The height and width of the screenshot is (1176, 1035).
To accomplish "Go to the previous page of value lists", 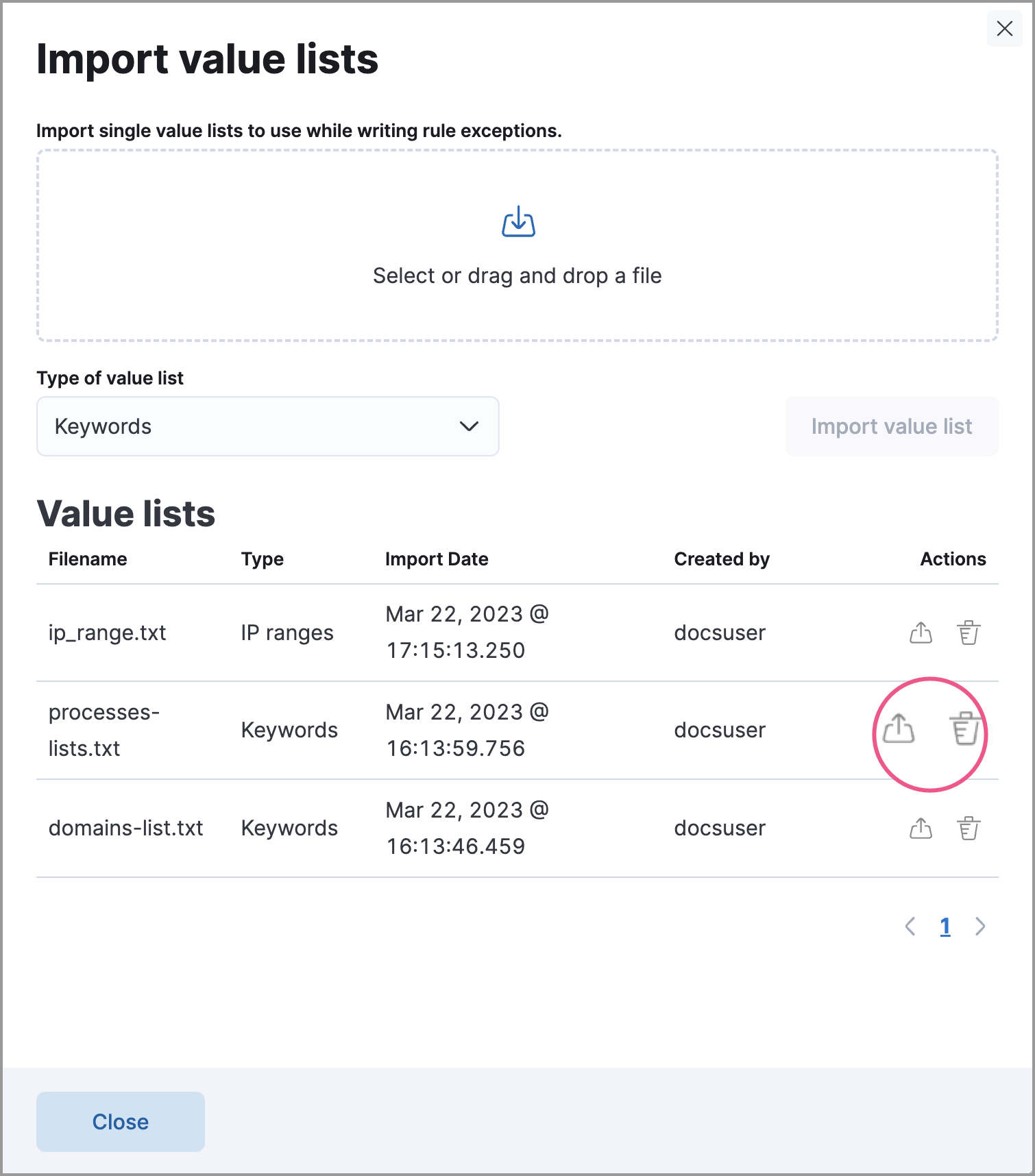I will (910, 927).
